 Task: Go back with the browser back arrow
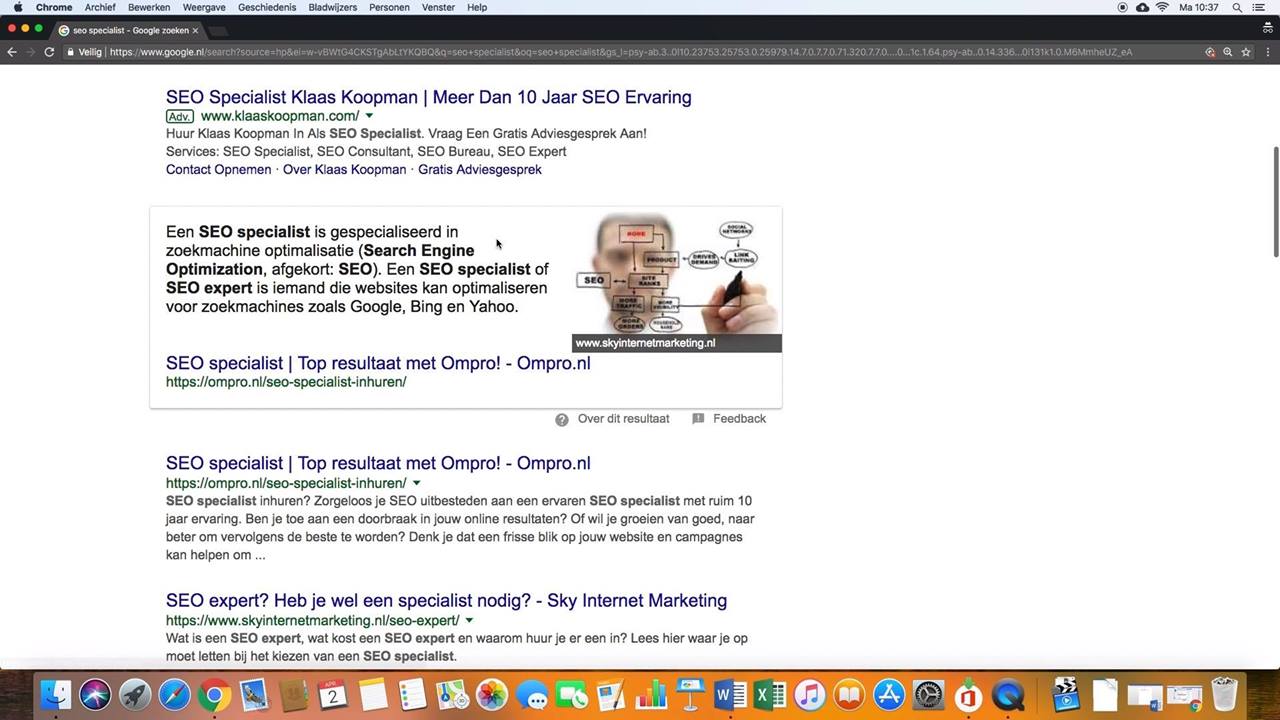[12, 52]
